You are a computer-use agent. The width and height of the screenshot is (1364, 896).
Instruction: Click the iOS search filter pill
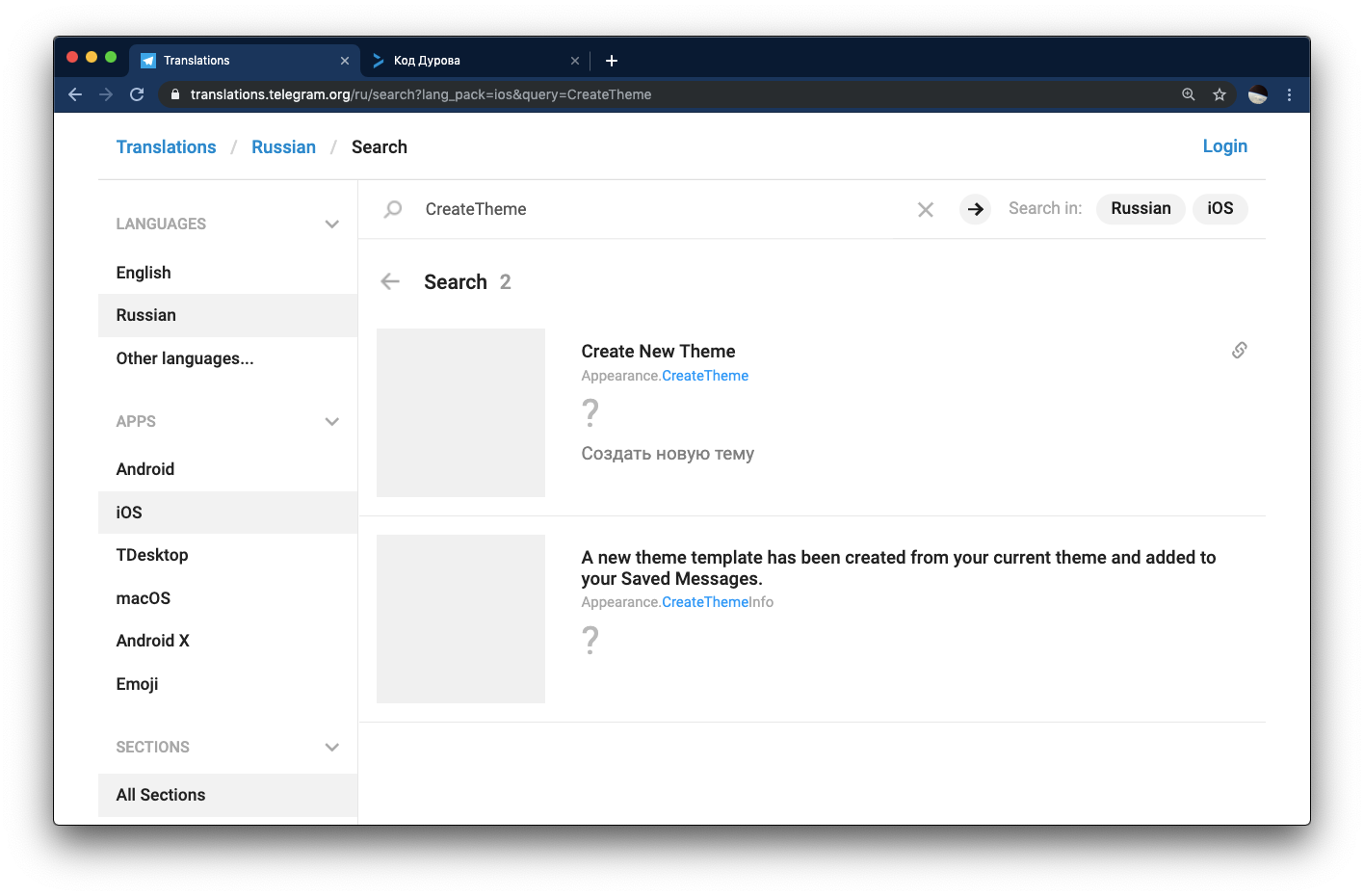point(1220,208)
